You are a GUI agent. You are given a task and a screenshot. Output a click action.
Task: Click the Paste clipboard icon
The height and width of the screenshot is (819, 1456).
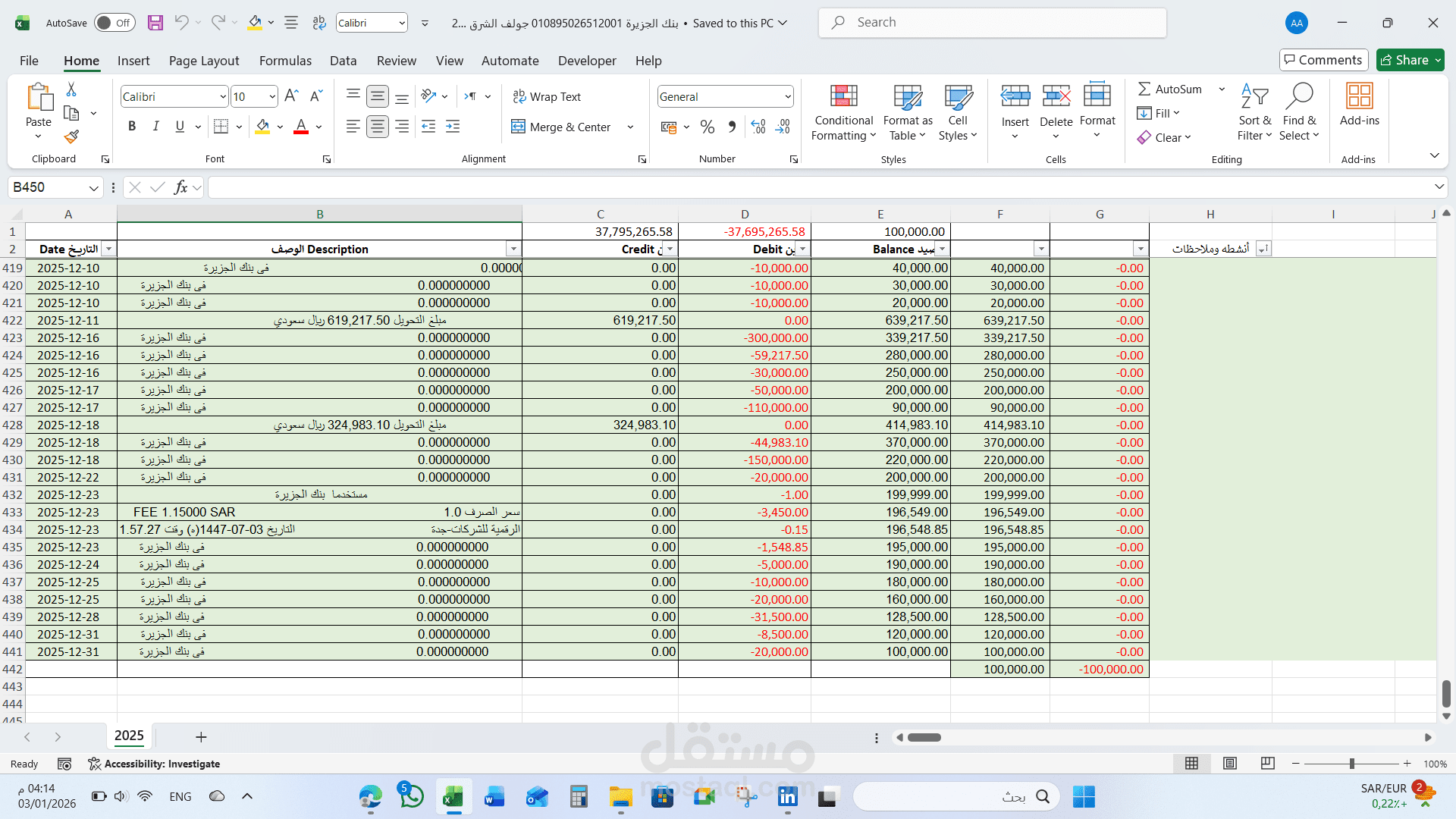coord(39,97)
